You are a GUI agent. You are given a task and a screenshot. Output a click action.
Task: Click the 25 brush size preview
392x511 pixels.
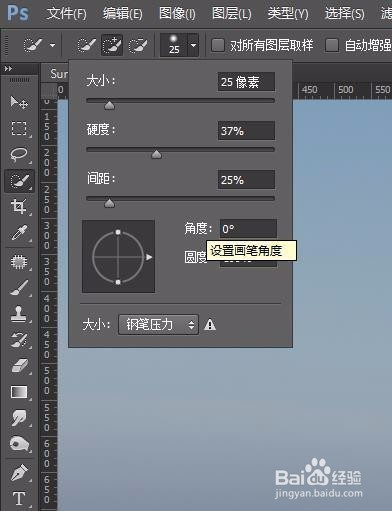[x=174, y=45]
